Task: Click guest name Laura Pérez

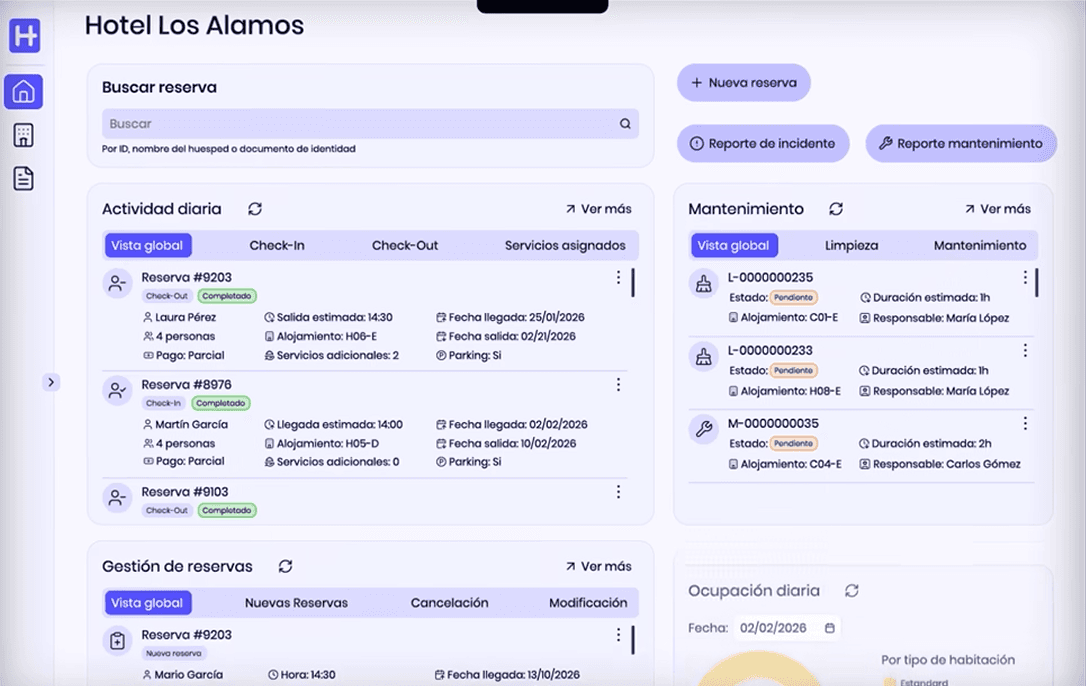Action: (x=186, y=317)
